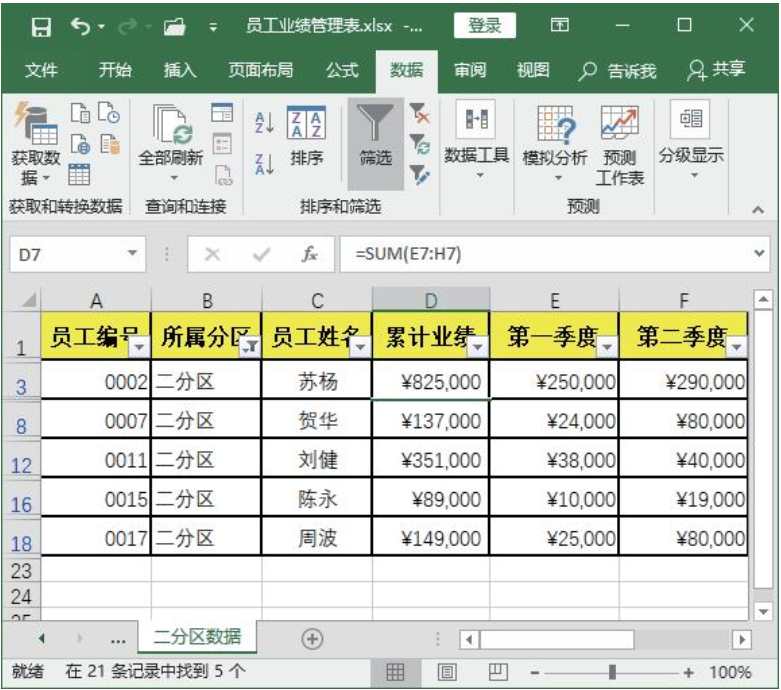
Task: Open the 分级显示 outline dropdown
Action: pos(691,140)
